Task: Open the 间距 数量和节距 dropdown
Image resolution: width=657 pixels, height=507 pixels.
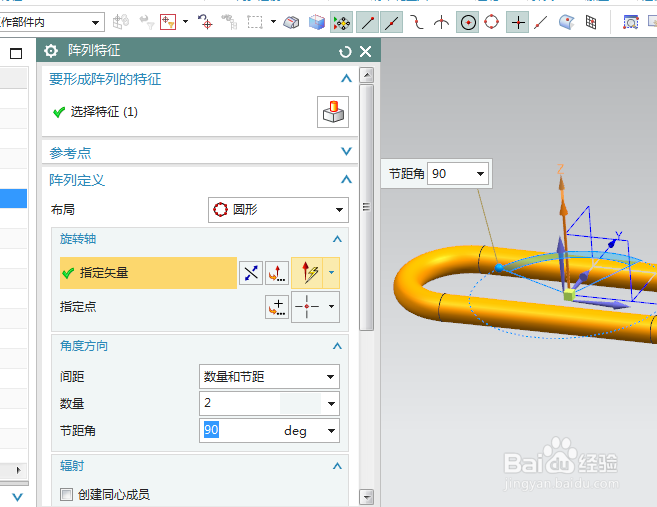Action: pyautogui.click(x=269, y=377)
